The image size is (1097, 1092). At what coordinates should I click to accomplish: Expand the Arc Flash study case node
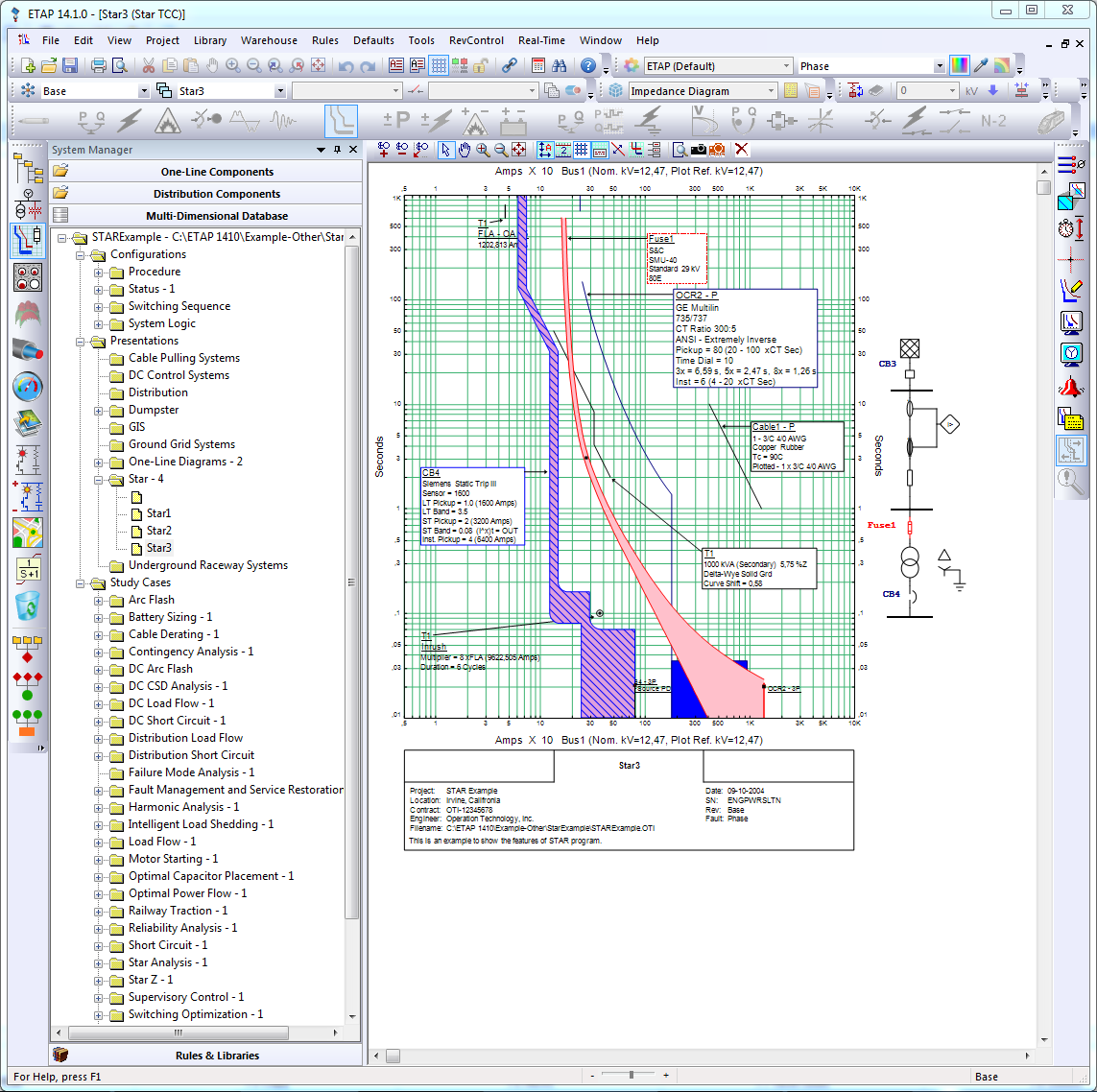(99, 601)
